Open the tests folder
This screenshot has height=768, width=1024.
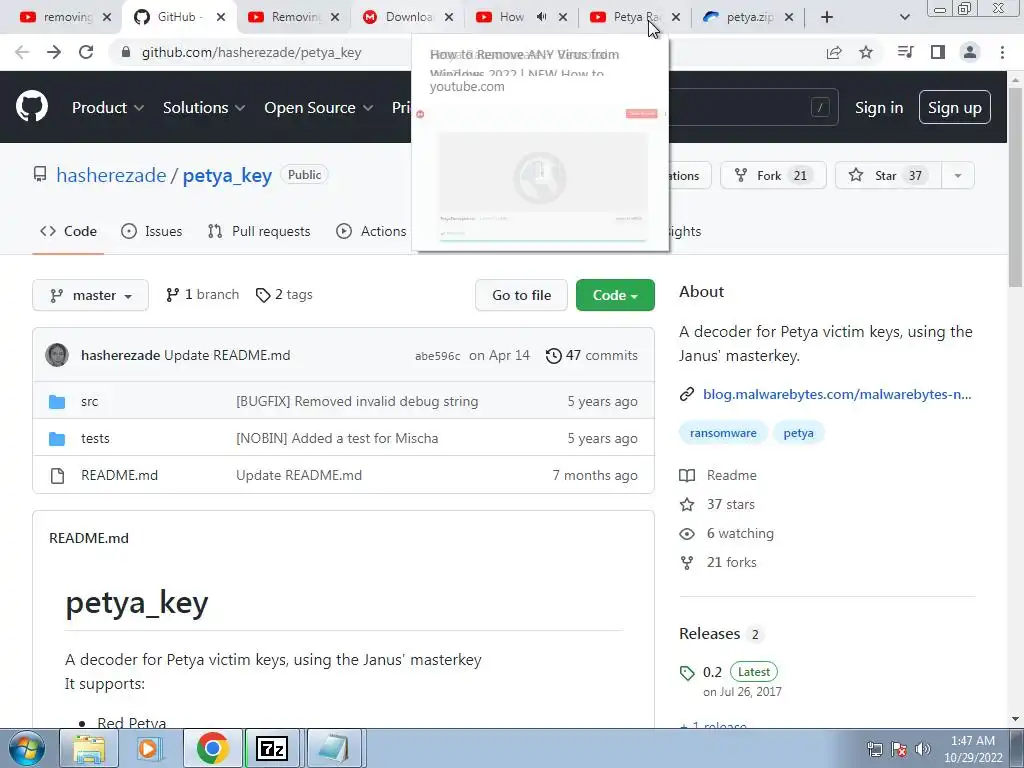(95, 438)
